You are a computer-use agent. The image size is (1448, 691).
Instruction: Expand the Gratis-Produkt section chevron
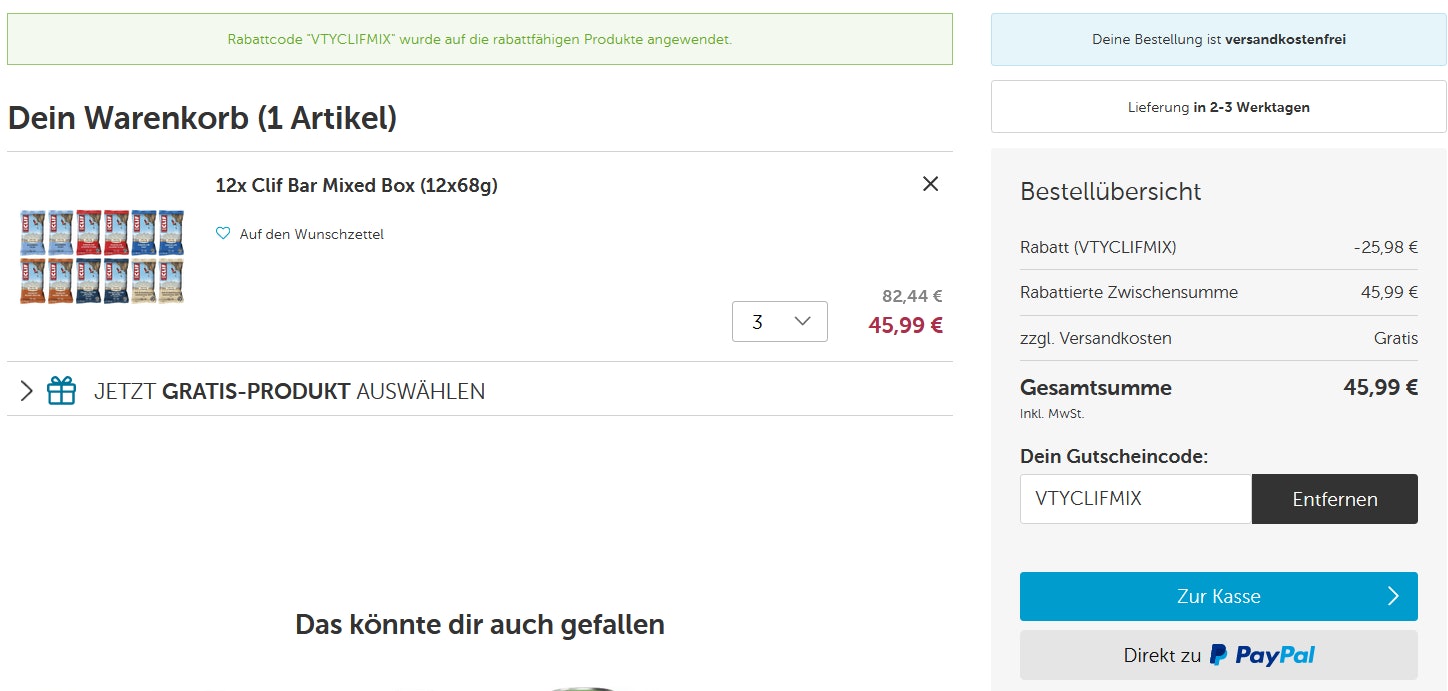[x=26, y=391]
